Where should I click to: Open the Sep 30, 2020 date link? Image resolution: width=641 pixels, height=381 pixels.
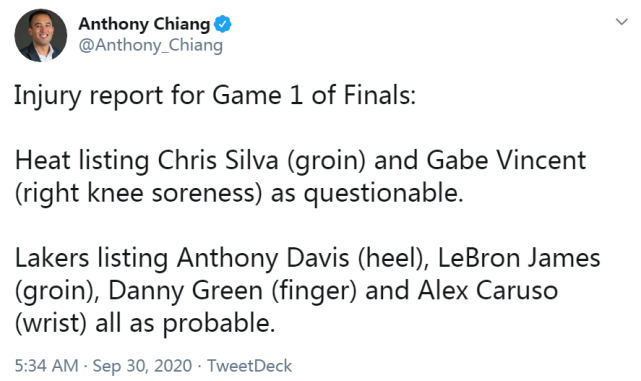tap(142, 366)
